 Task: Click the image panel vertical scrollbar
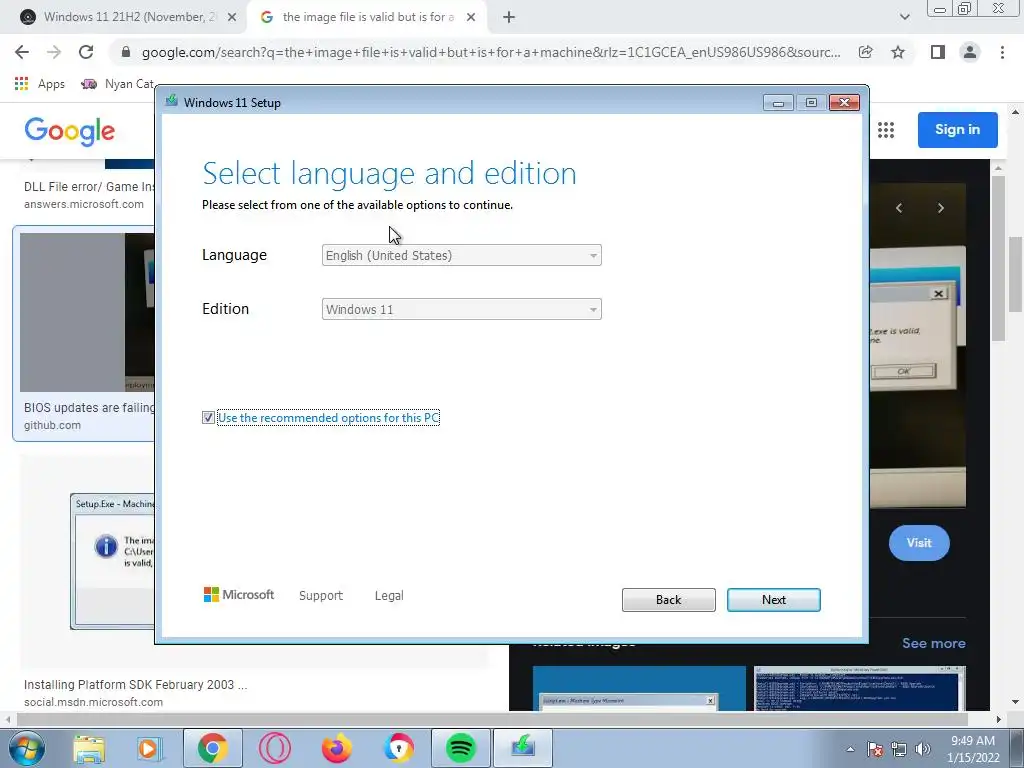click(x=997, y=258)
